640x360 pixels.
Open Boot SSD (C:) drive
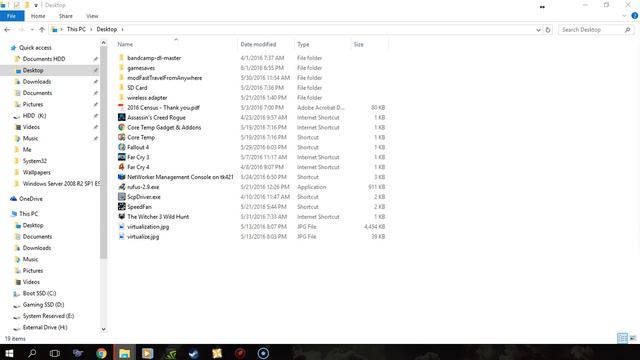pos(39,293)
